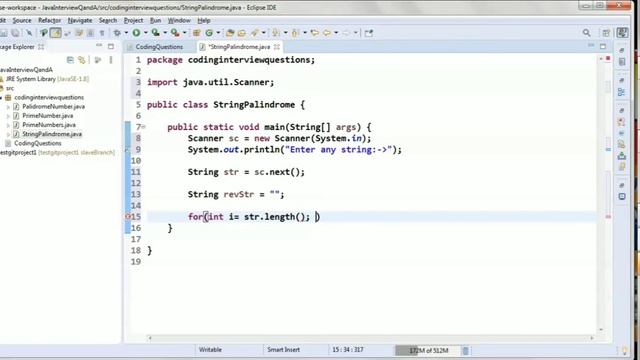Expand PalidromeNumber.java tree node
This screenshot has width=640, height=360.
(8, 107)
